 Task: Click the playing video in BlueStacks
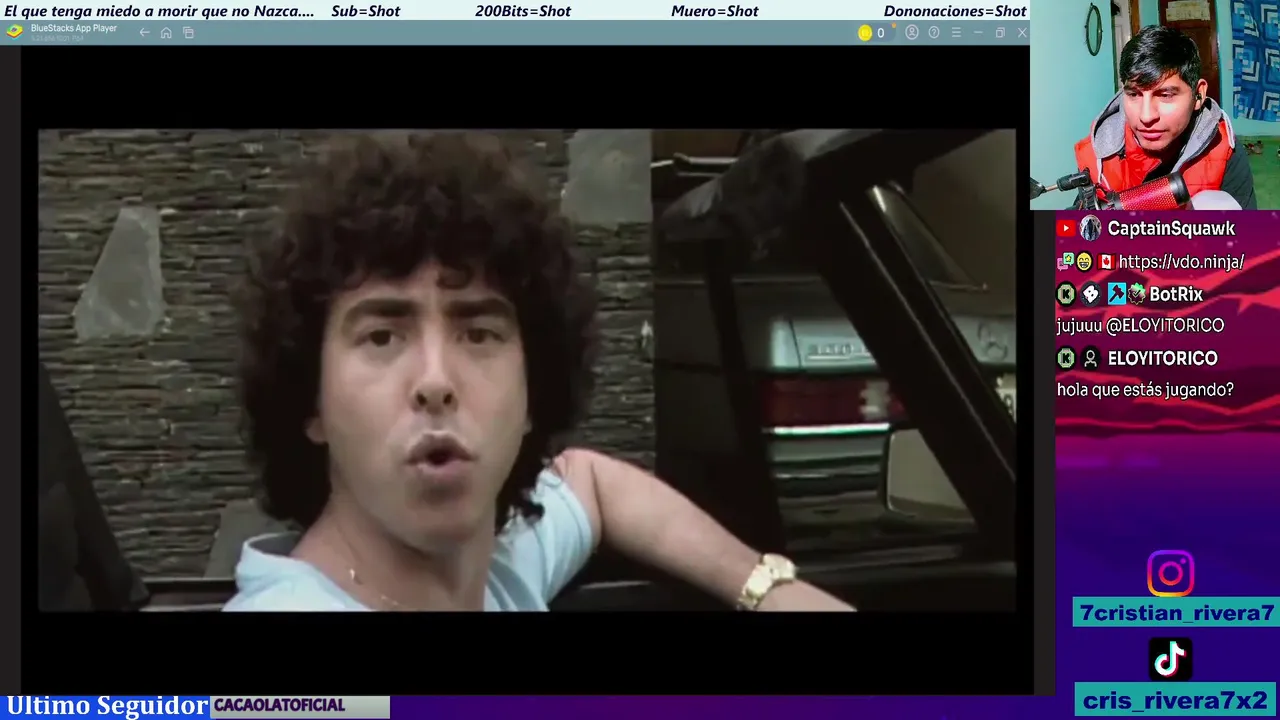527,370
